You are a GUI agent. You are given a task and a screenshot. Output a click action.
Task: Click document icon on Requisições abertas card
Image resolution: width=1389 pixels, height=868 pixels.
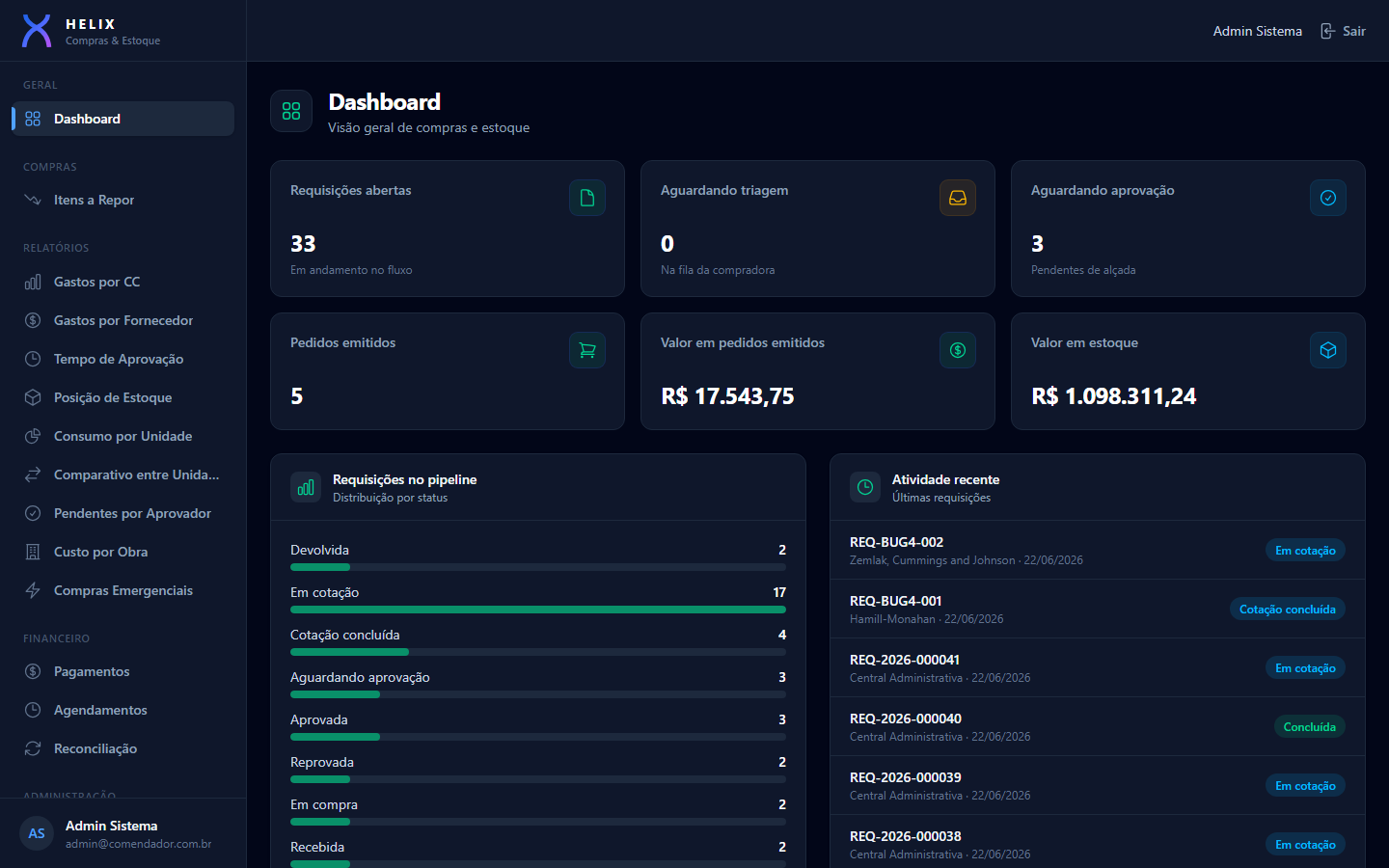(x=587, y=198)
